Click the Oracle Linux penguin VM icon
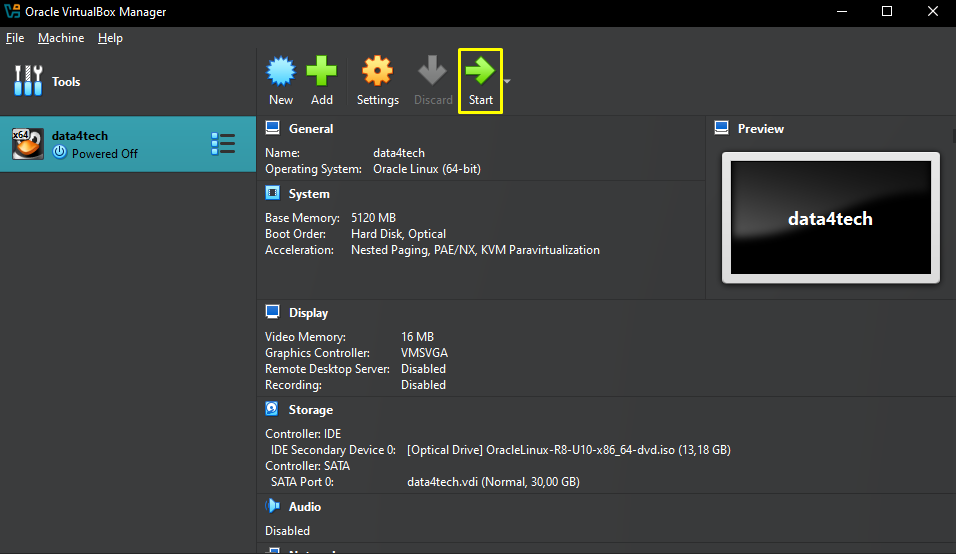 tap(28, 144)
